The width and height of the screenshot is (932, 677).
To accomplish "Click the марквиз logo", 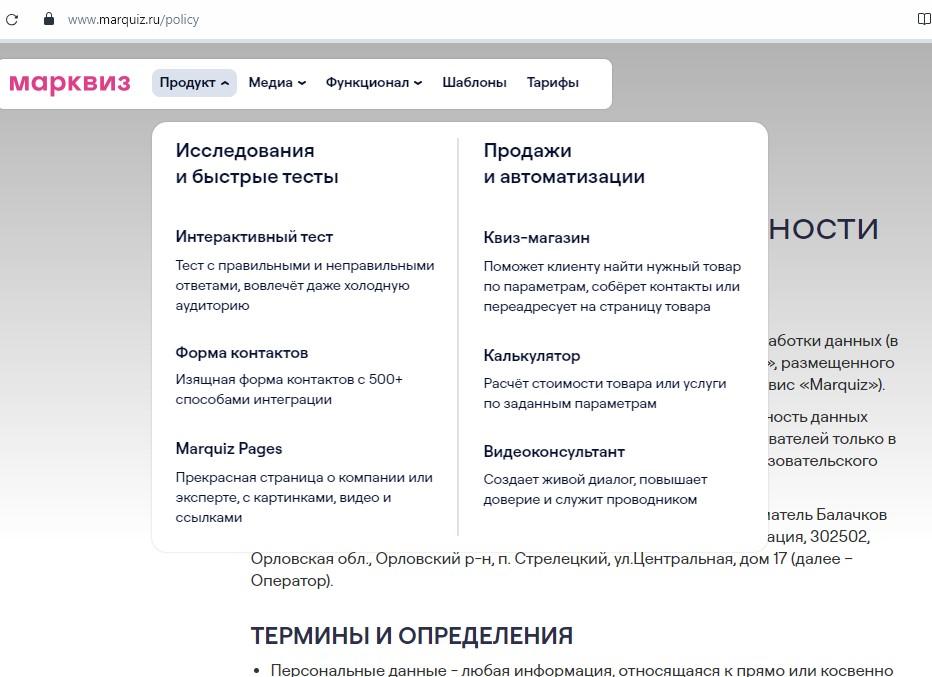I will point(70,83).
